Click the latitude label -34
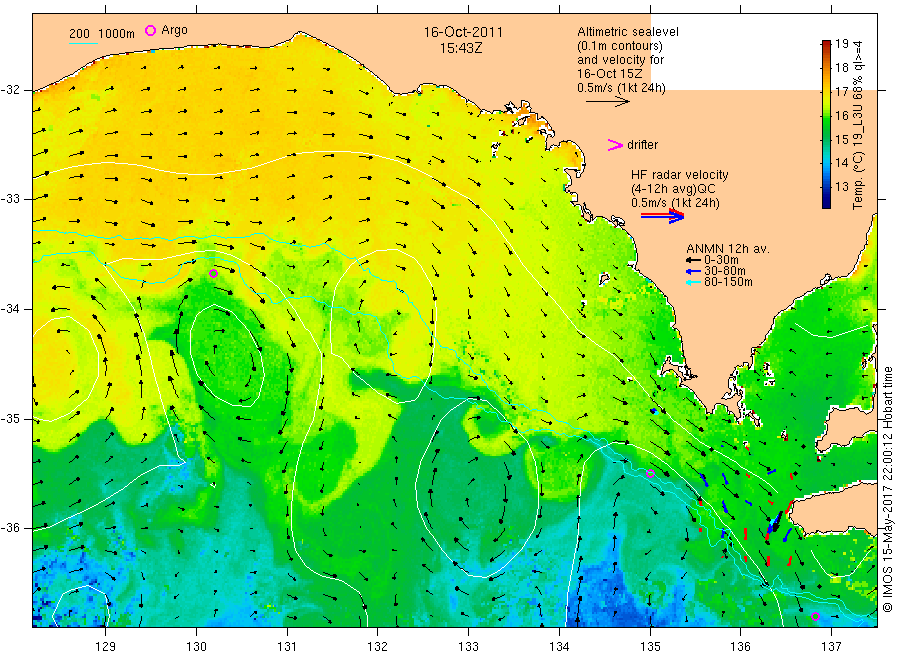Image resolution: width=900 pixels, height=660 pixels. 10,309
